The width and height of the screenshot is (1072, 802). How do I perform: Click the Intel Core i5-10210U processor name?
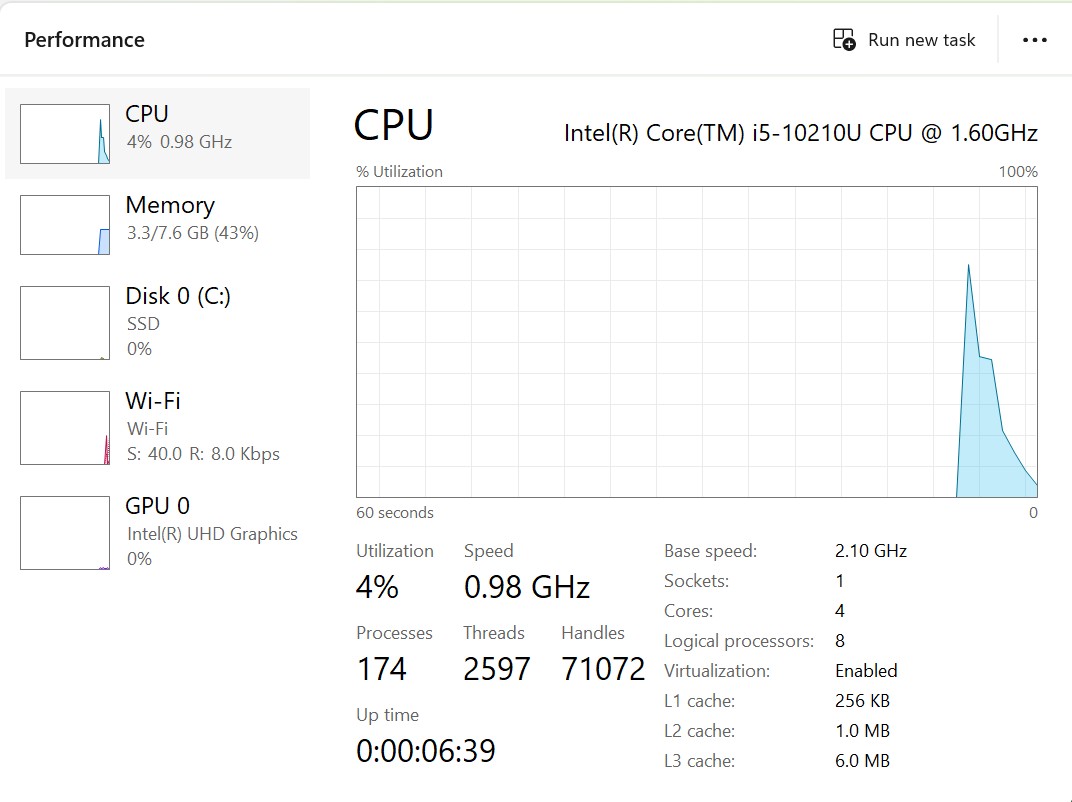800,133
